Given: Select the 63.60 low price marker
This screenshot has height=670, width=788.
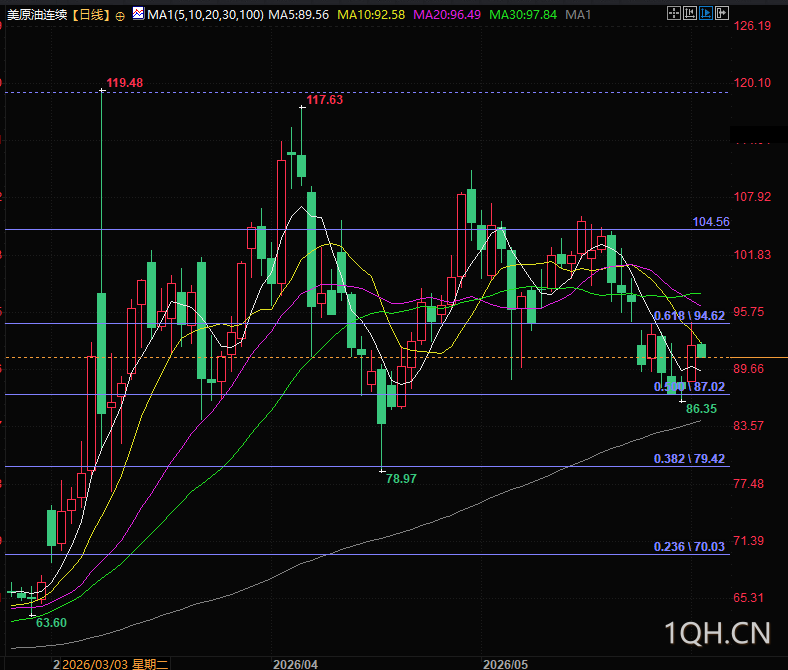Looking at the screenshot, I should (x=51, y=623).
